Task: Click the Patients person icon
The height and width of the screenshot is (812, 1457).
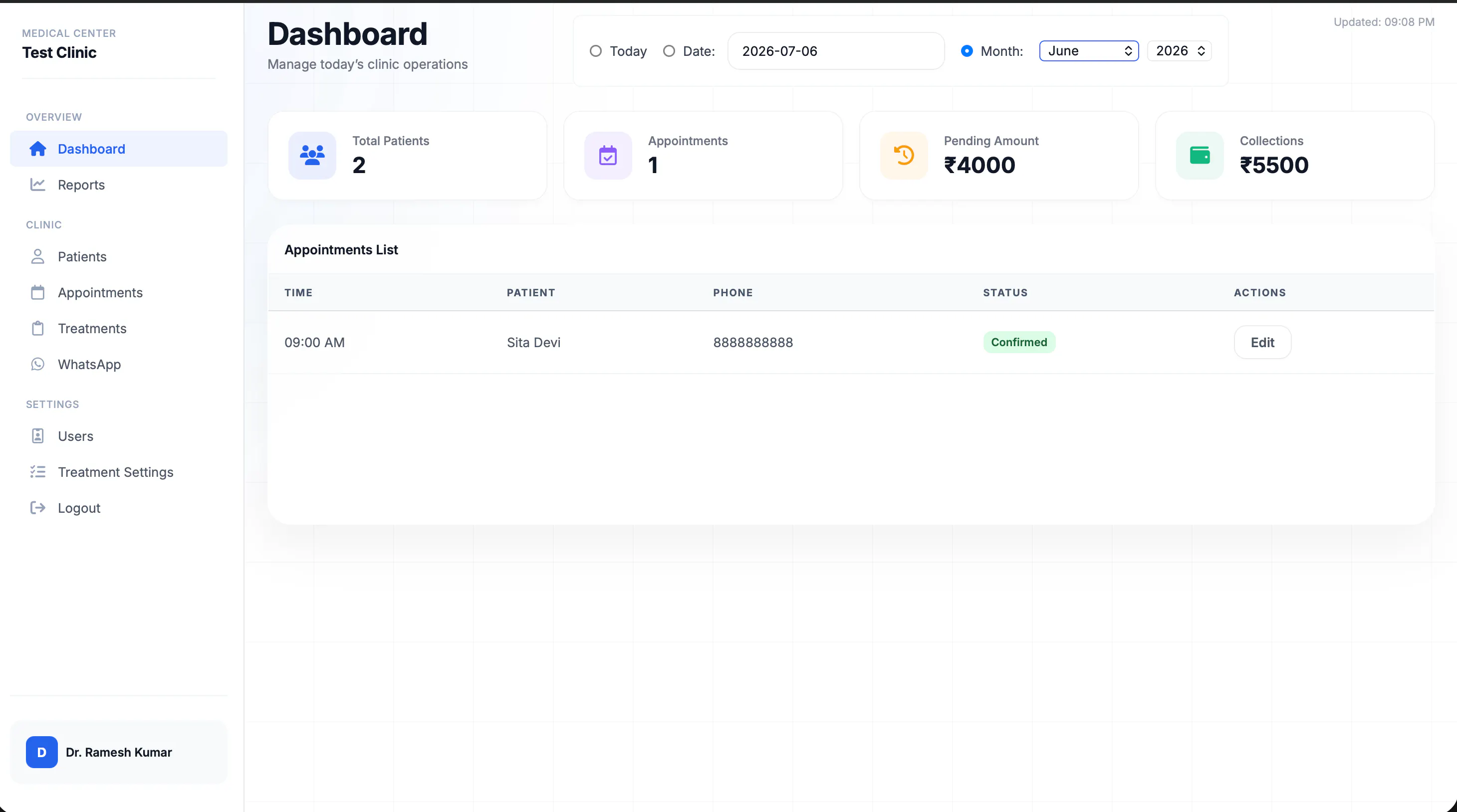Action: tap(38, 256)
